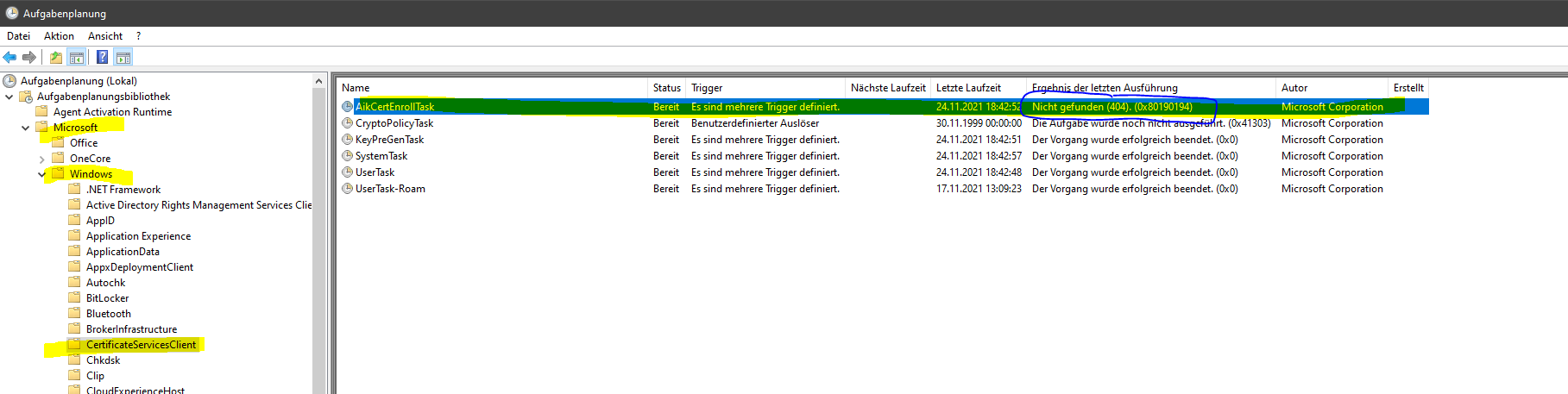Select the AppxDeploymentClient folder
This screenshot has height=394, width=1568.
[x=140, y=267]
